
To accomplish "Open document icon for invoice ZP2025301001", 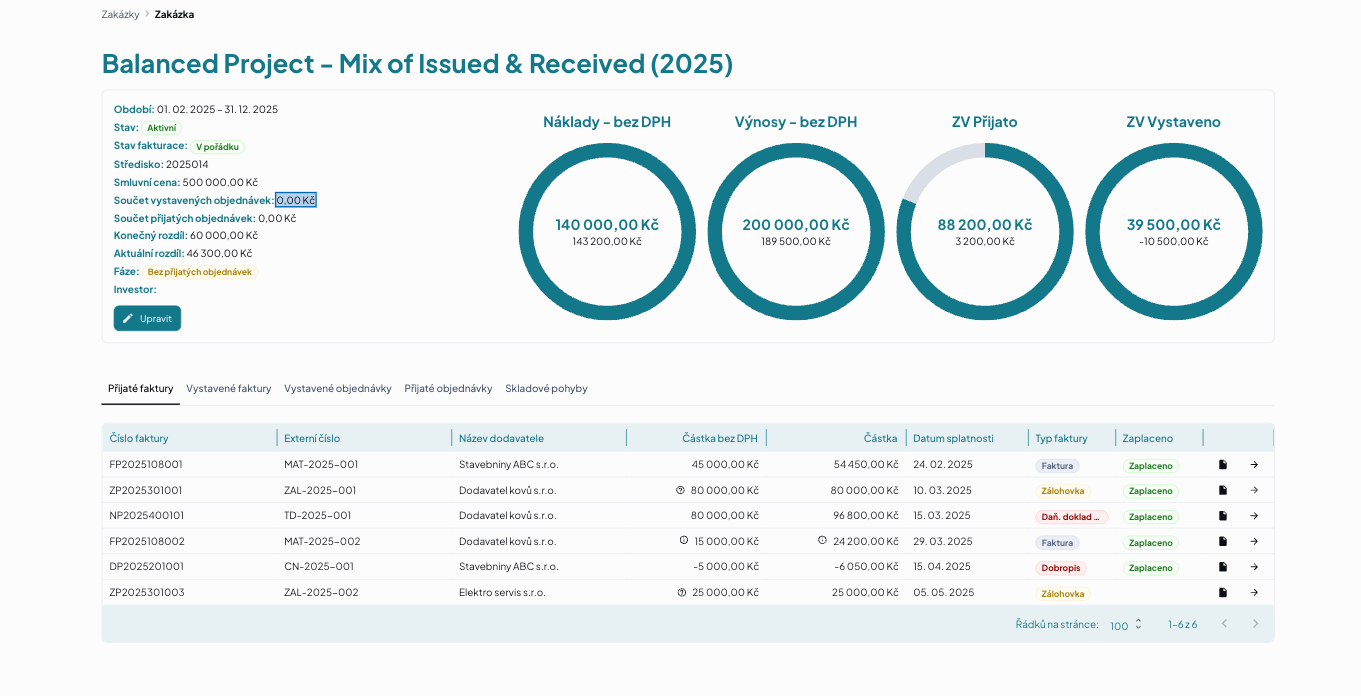I will tap(1222, 490).
